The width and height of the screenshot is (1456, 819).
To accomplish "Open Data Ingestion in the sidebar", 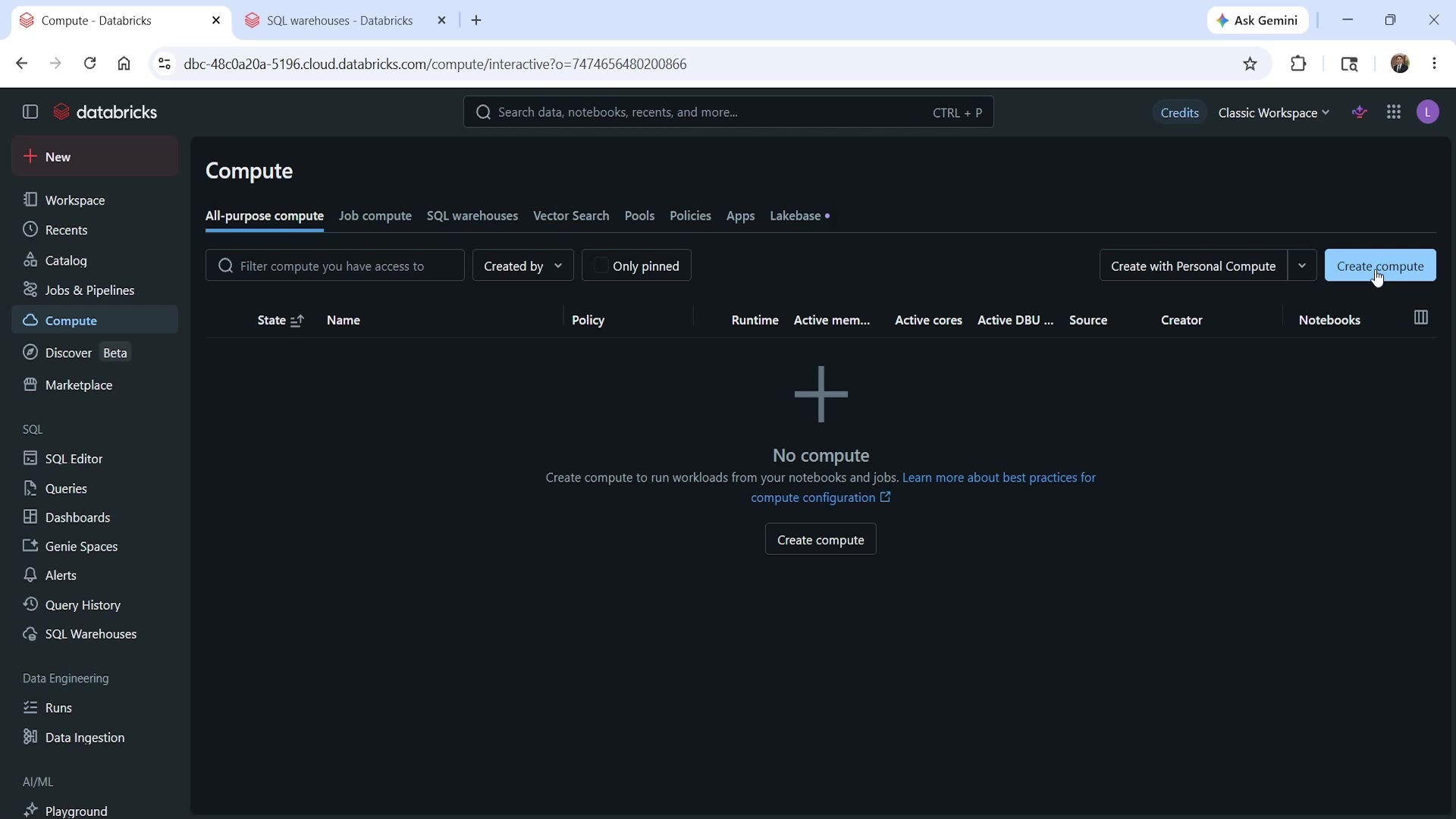I will pos(95,737).
